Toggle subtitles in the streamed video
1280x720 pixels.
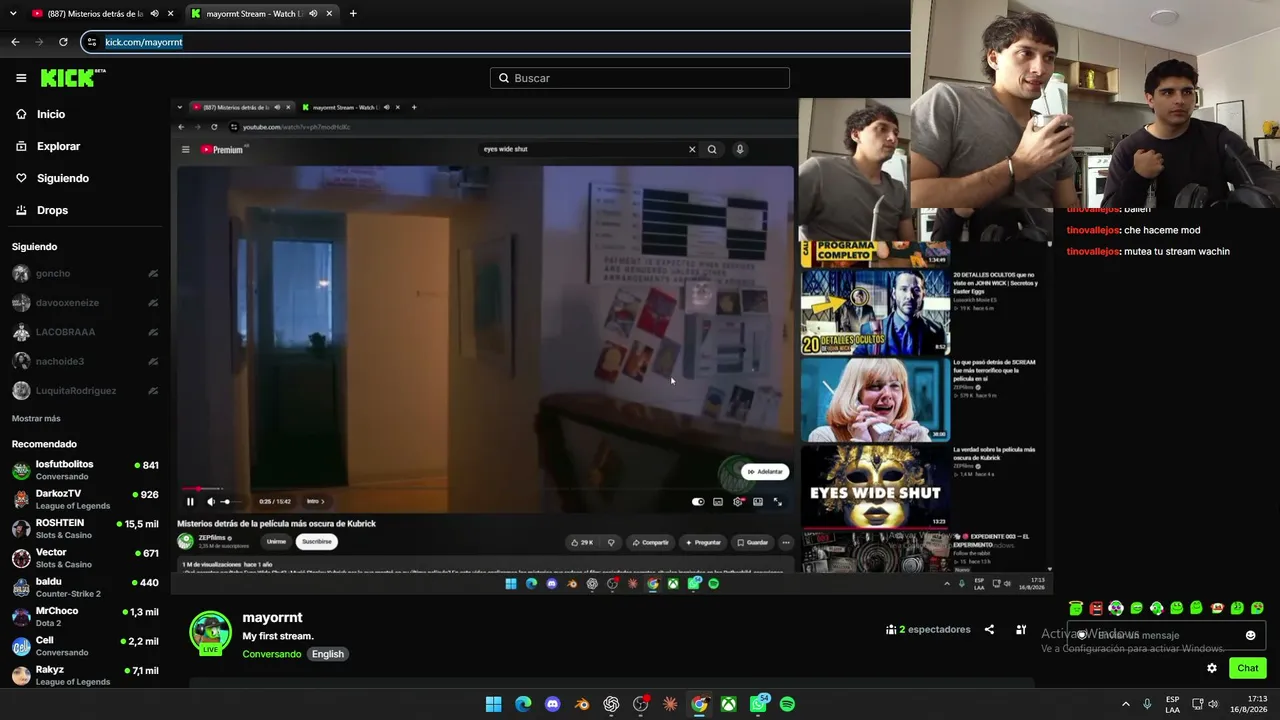coord(718,502)
